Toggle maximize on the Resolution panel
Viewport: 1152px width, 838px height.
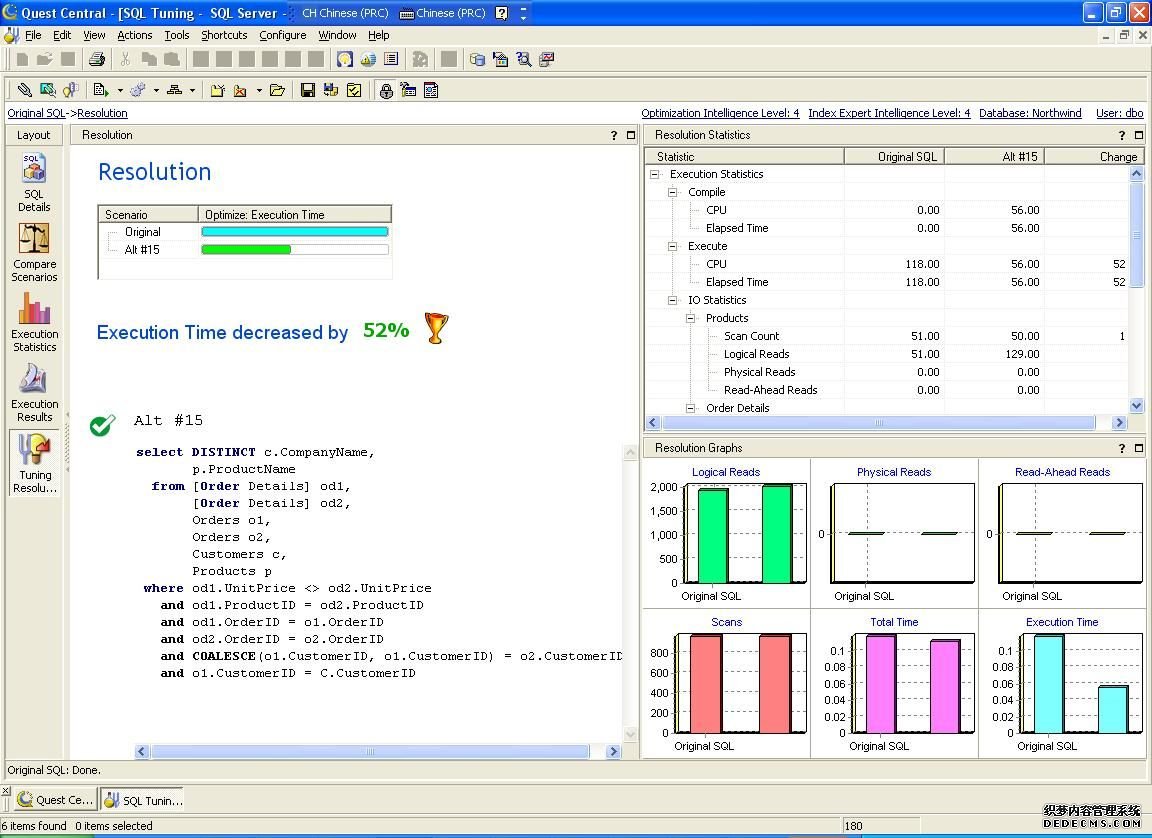click(x=631, y=135)
